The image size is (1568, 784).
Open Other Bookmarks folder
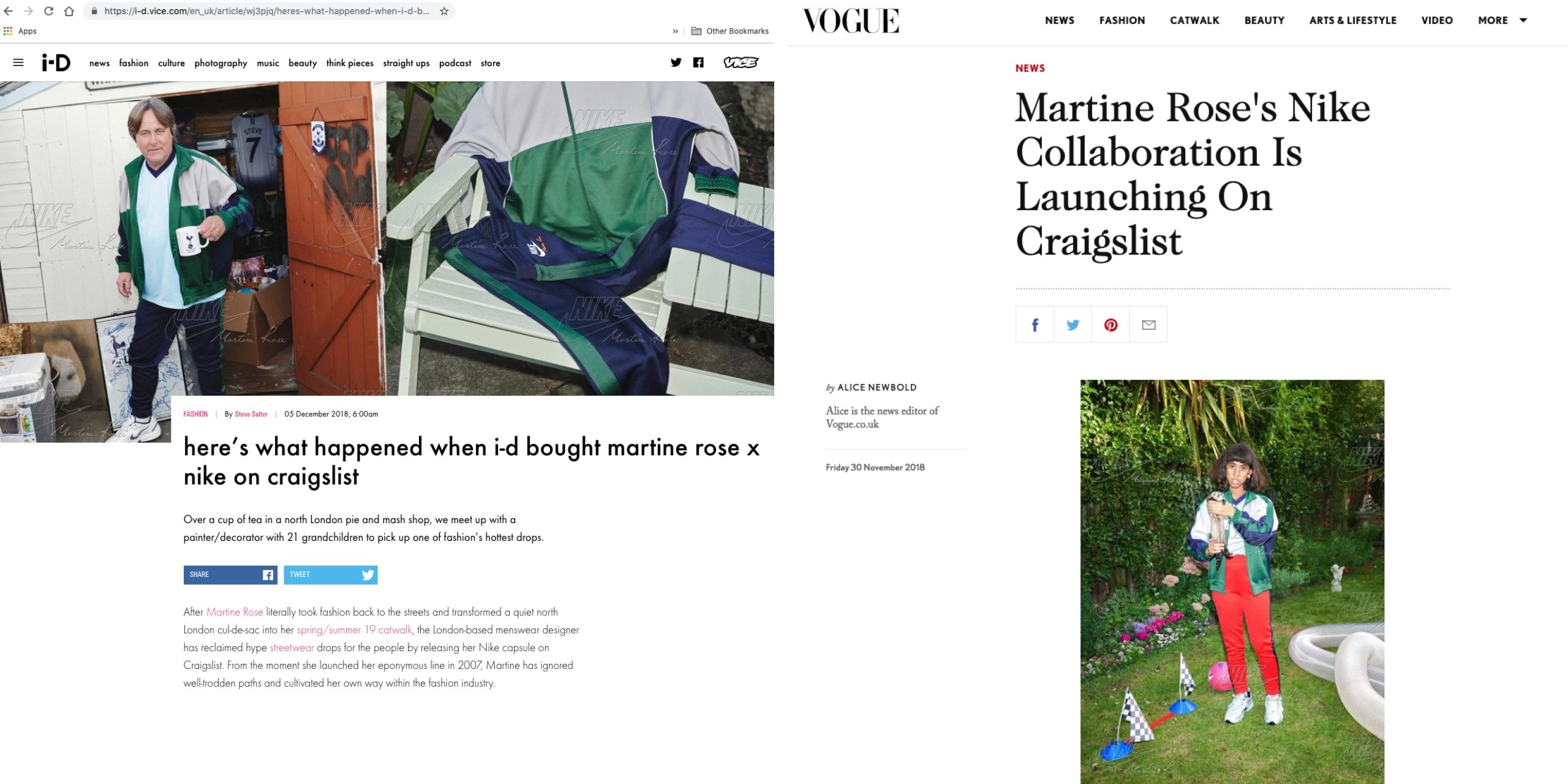tap(729, 31)
